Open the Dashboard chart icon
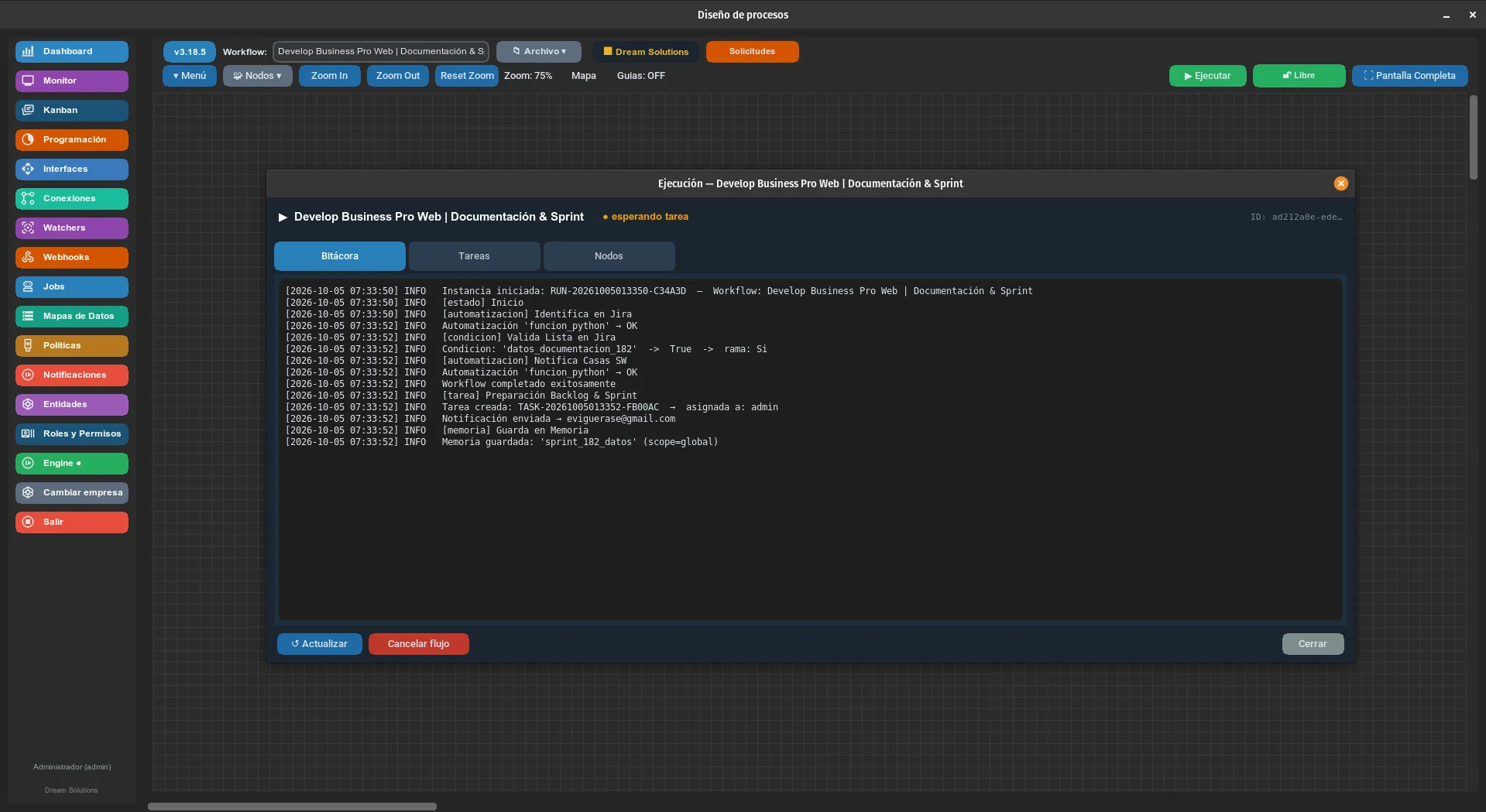The height and width of the screenshot is (812, 1486). tap(28, 51)
